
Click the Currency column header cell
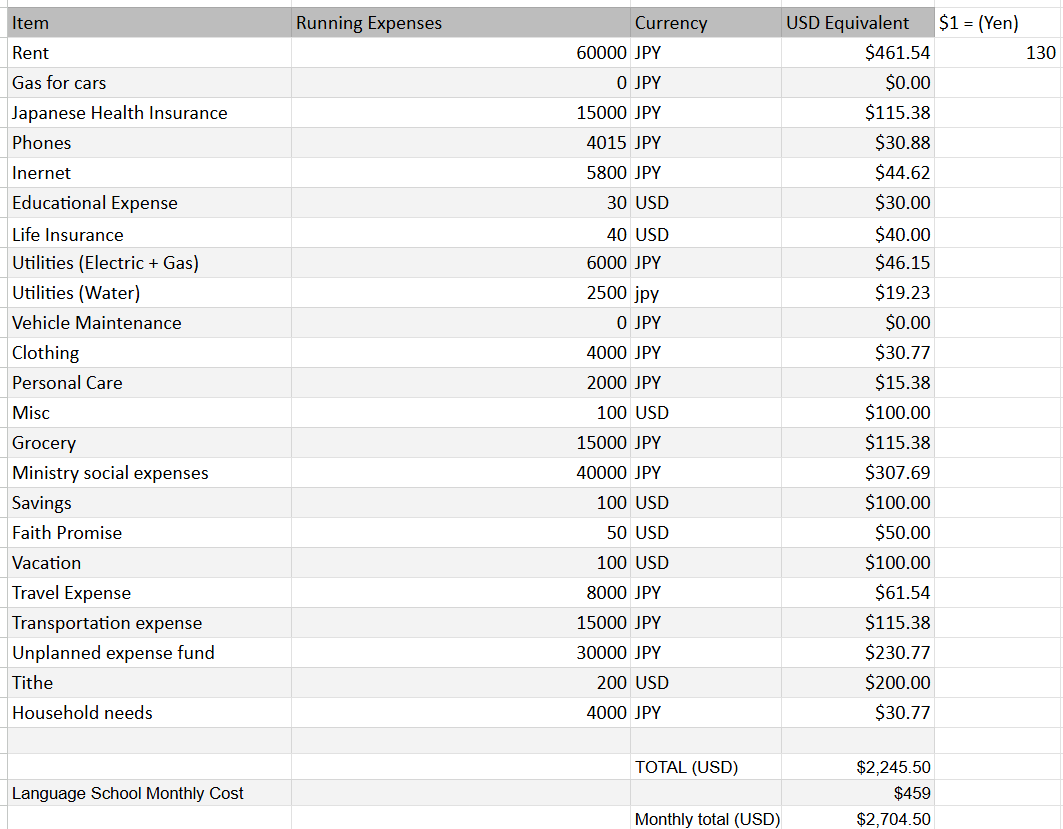706,23
